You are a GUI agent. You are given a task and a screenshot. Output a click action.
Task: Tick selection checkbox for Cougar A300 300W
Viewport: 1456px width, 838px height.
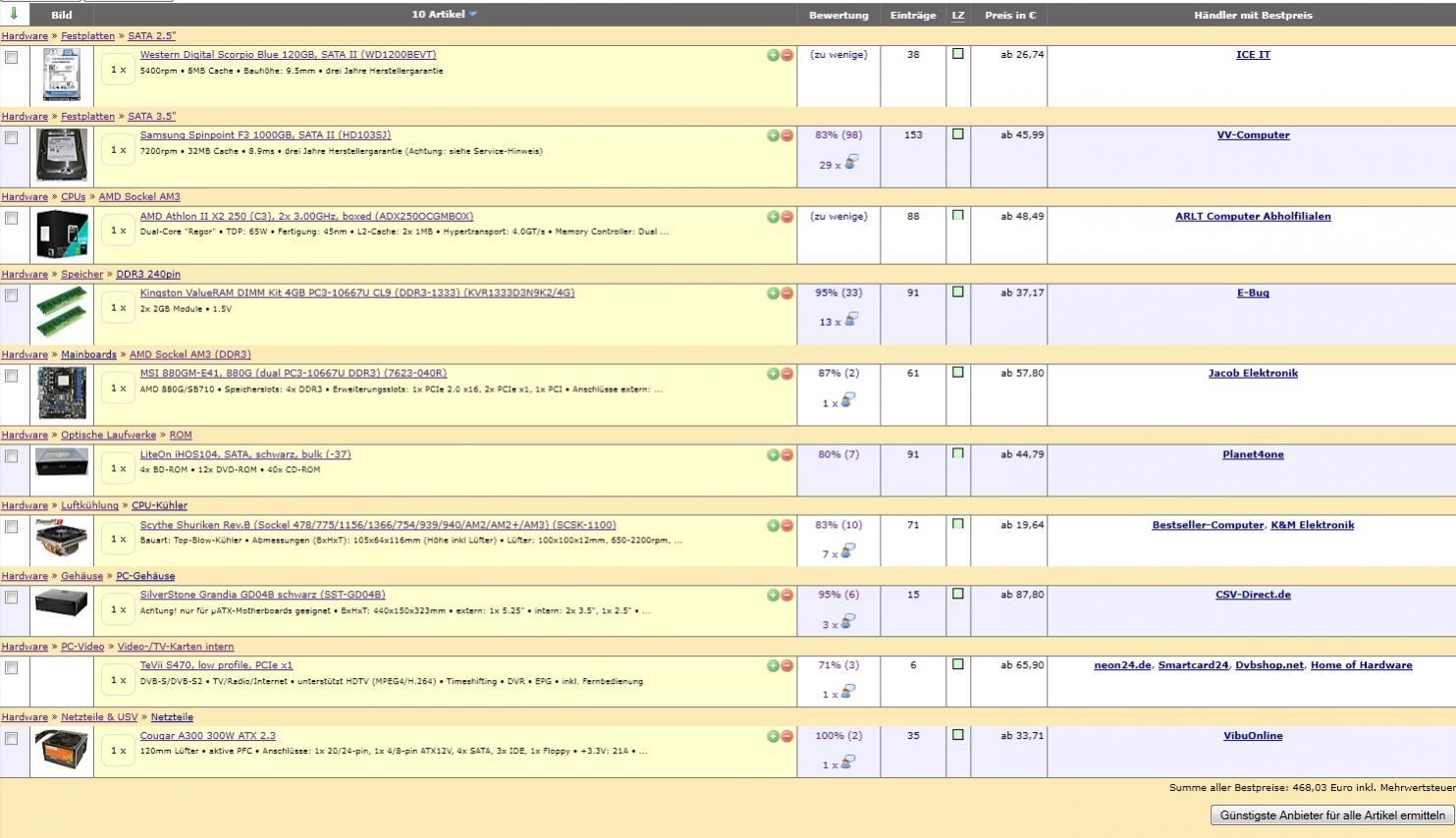12,739
